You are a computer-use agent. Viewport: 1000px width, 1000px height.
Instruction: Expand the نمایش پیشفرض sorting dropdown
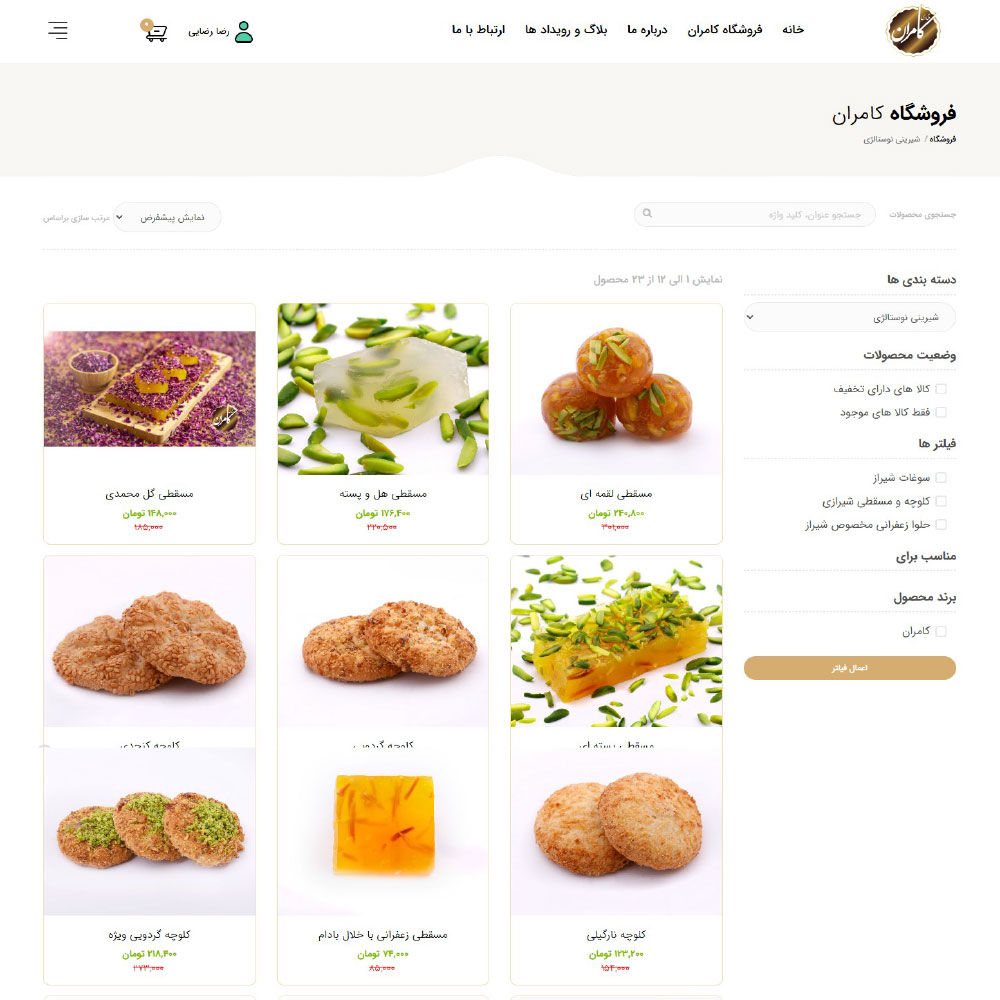167,217
